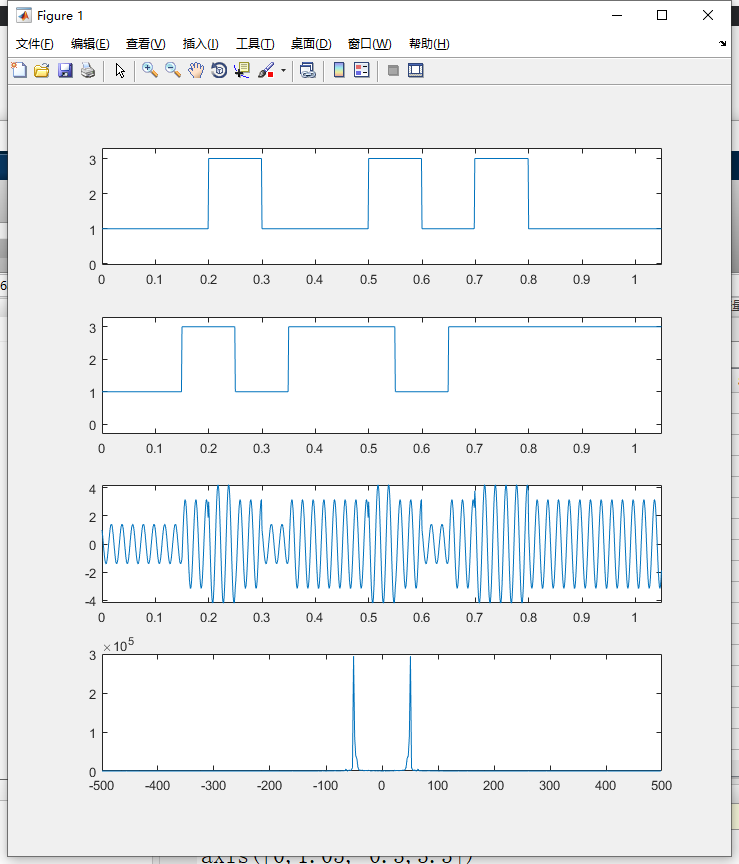This screenshot has height=864, width=739.
Task: Insert a colorbar with the toolbar icon
Action: click(x=339, y=70)
